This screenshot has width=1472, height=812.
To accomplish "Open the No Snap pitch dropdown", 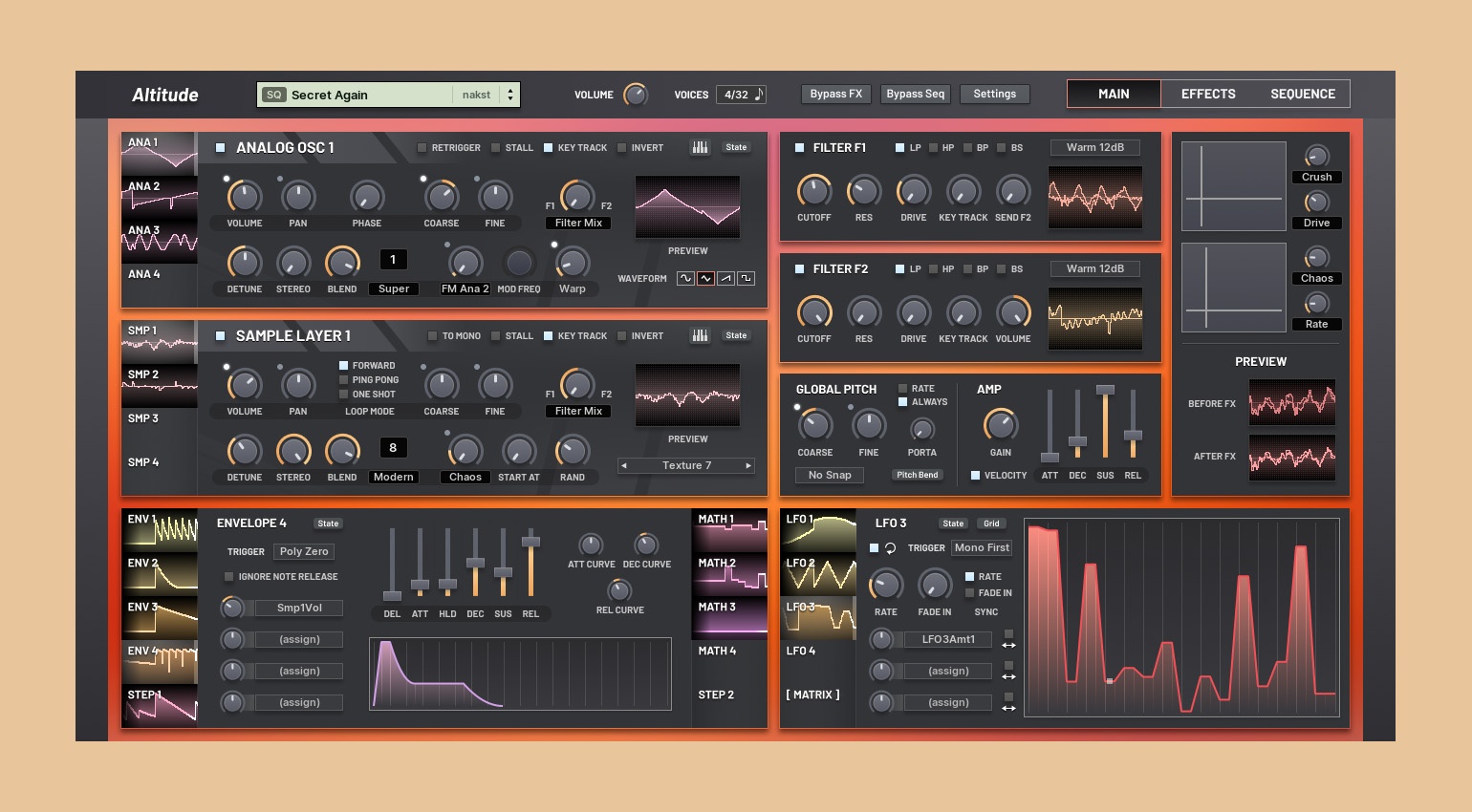I will (830, 475).
